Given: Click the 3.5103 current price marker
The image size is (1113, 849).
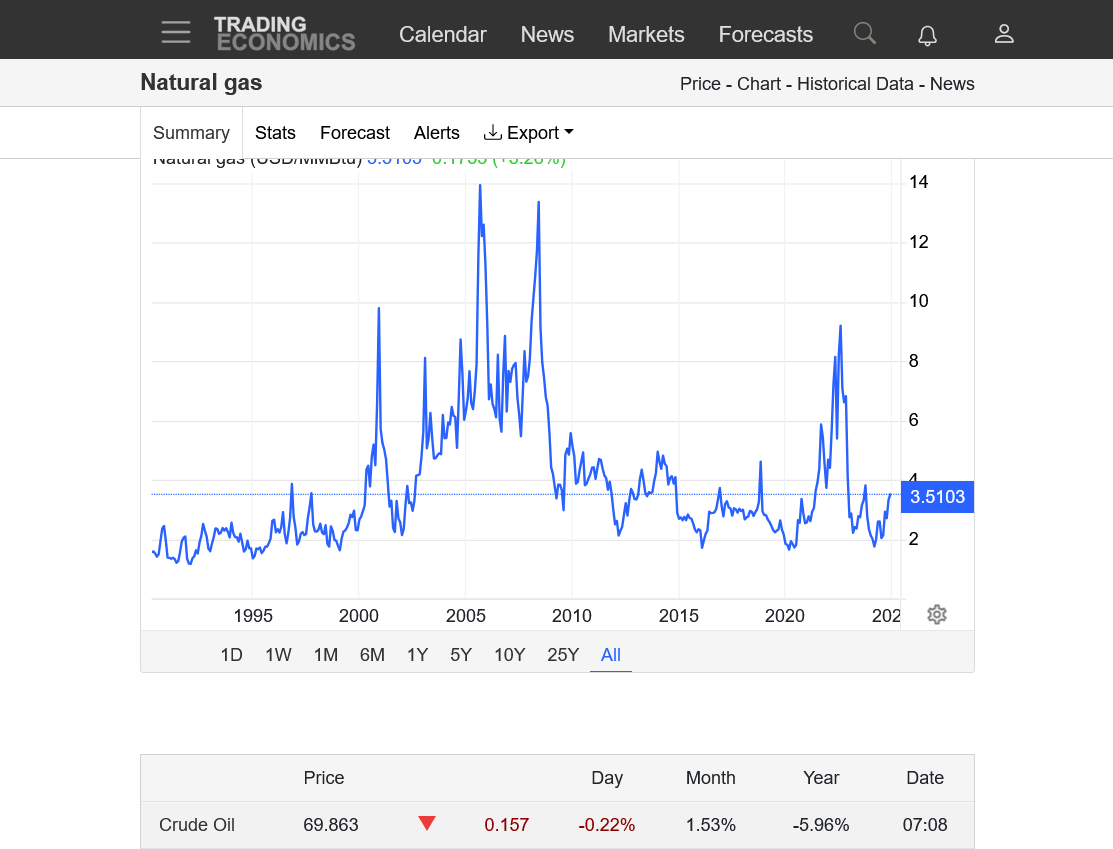Looking at the screenshot, I should [x=937, y=497].
